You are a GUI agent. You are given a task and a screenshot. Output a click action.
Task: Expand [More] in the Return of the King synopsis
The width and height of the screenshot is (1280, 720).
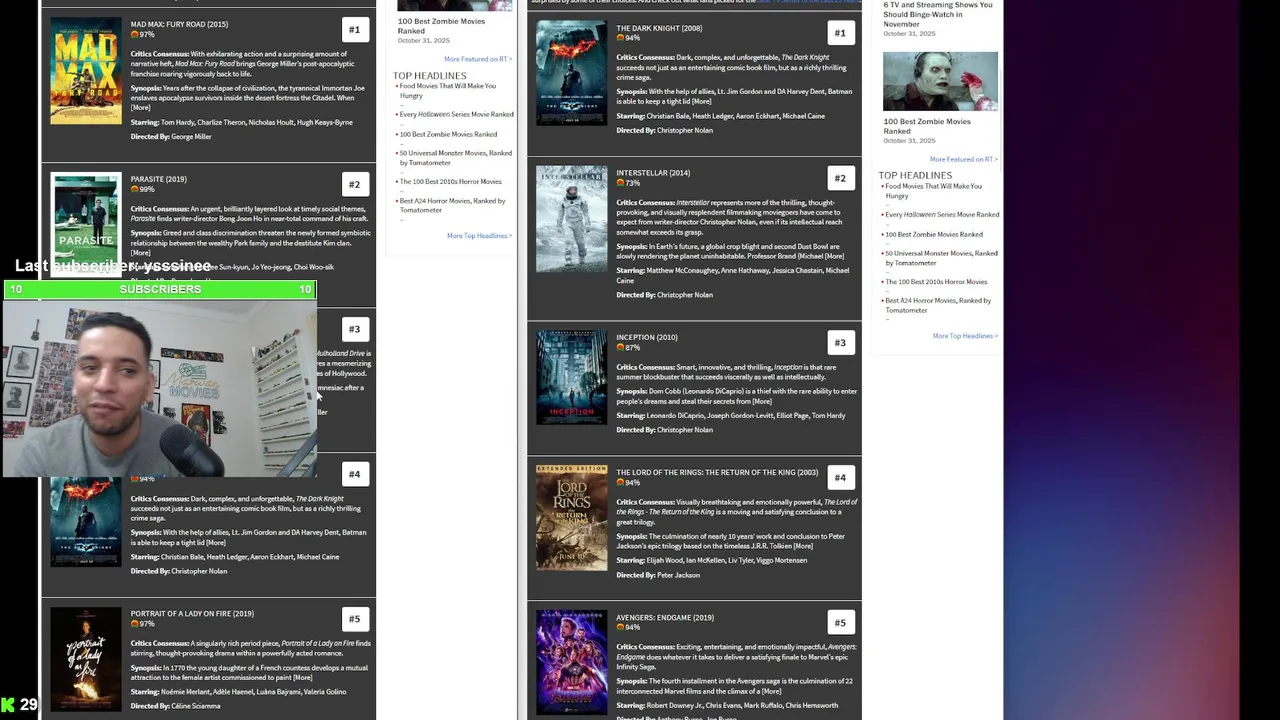(x=802, y=546)
